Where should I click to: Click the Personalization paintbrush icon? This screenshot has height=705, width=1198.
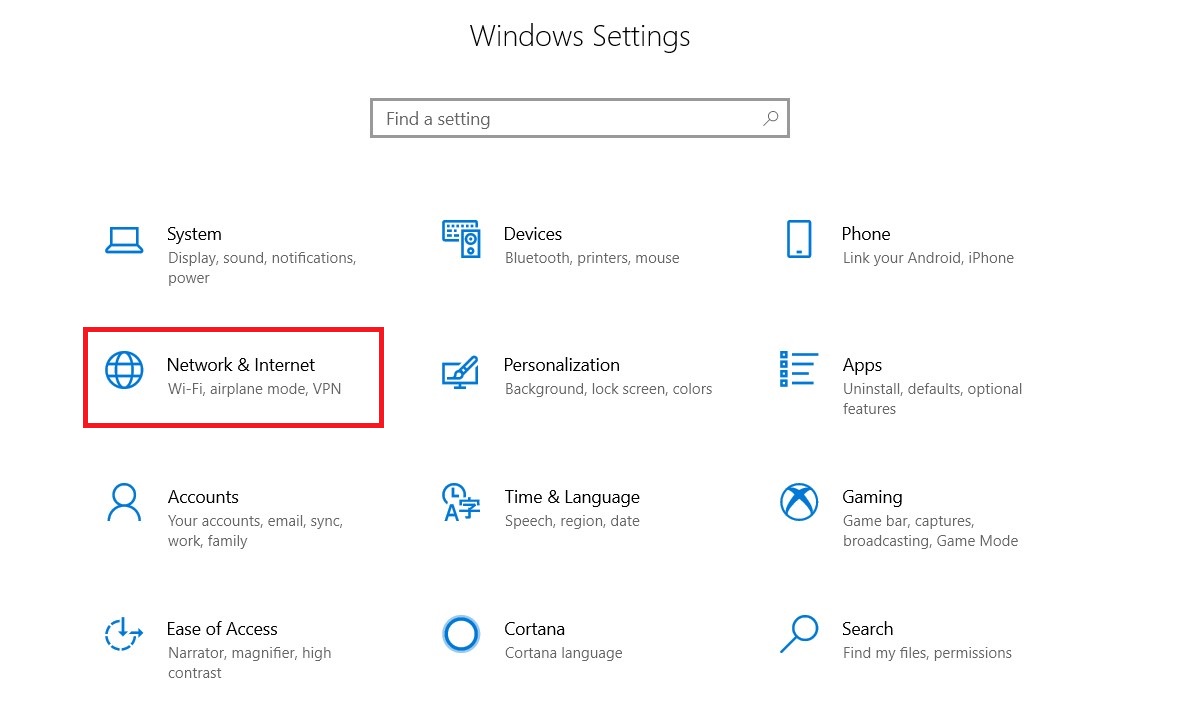[461, 372]
